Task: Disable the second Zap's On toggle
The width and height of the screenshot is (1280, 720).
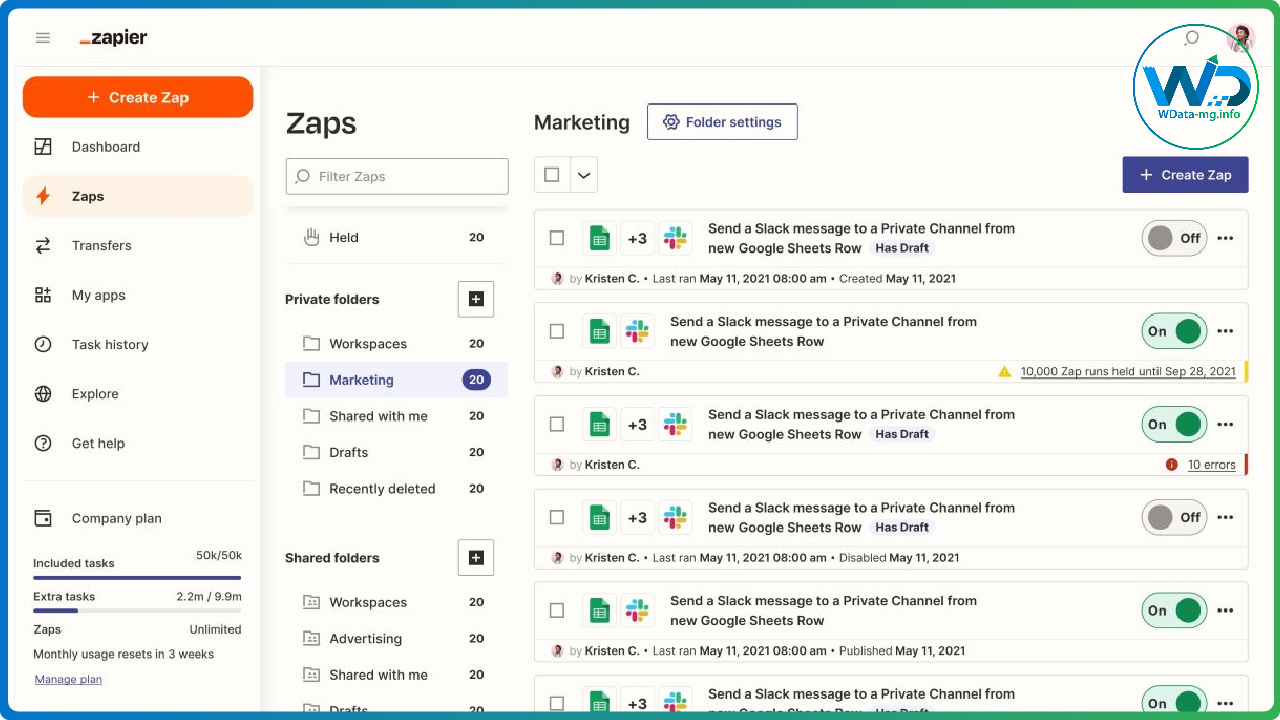Action: [1174, 331]
